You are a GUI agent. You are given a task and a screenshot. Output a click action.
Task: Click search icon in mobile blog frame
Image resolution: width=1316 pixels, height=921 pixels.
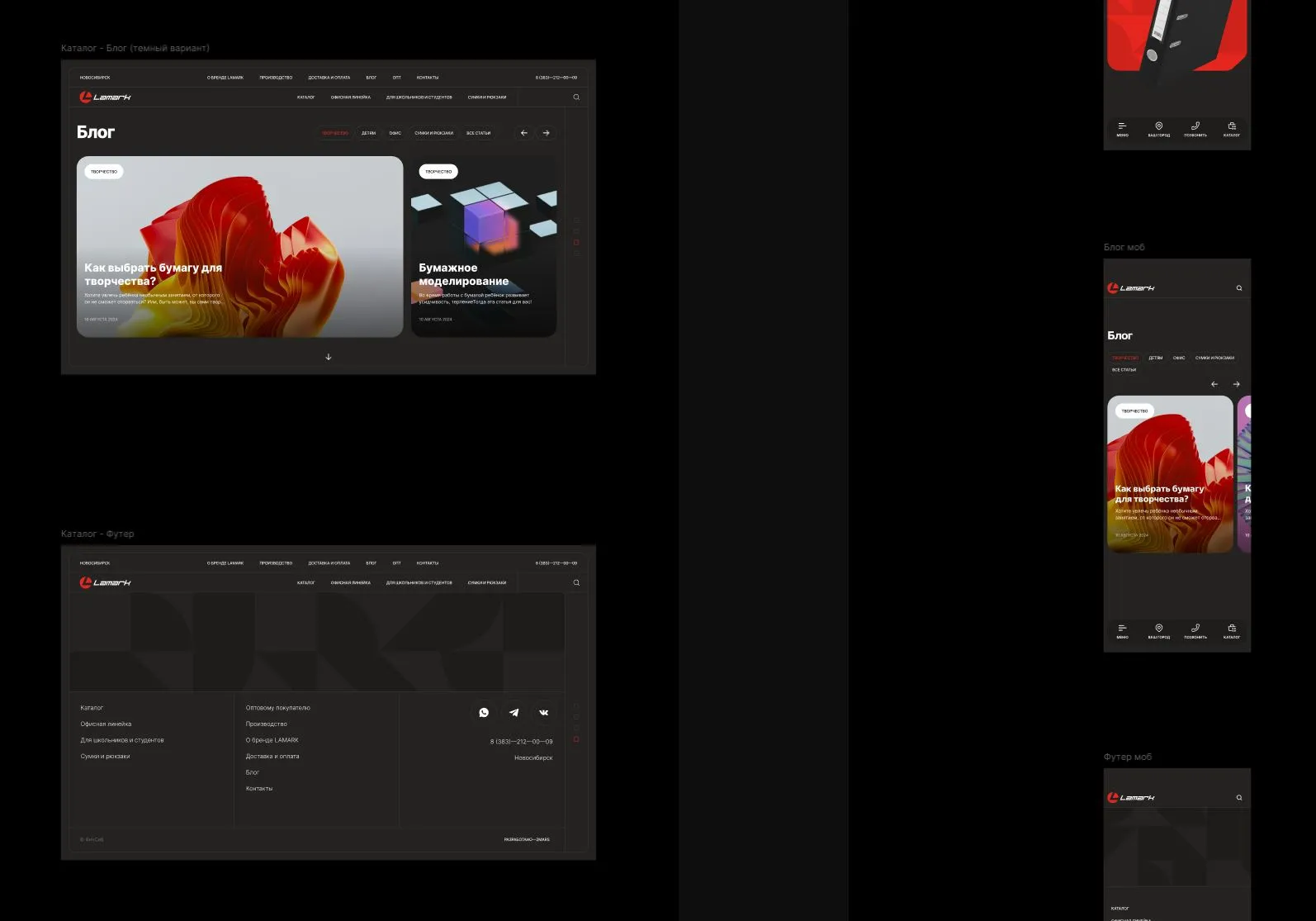pyautogui.click(x=1238, y=288)
